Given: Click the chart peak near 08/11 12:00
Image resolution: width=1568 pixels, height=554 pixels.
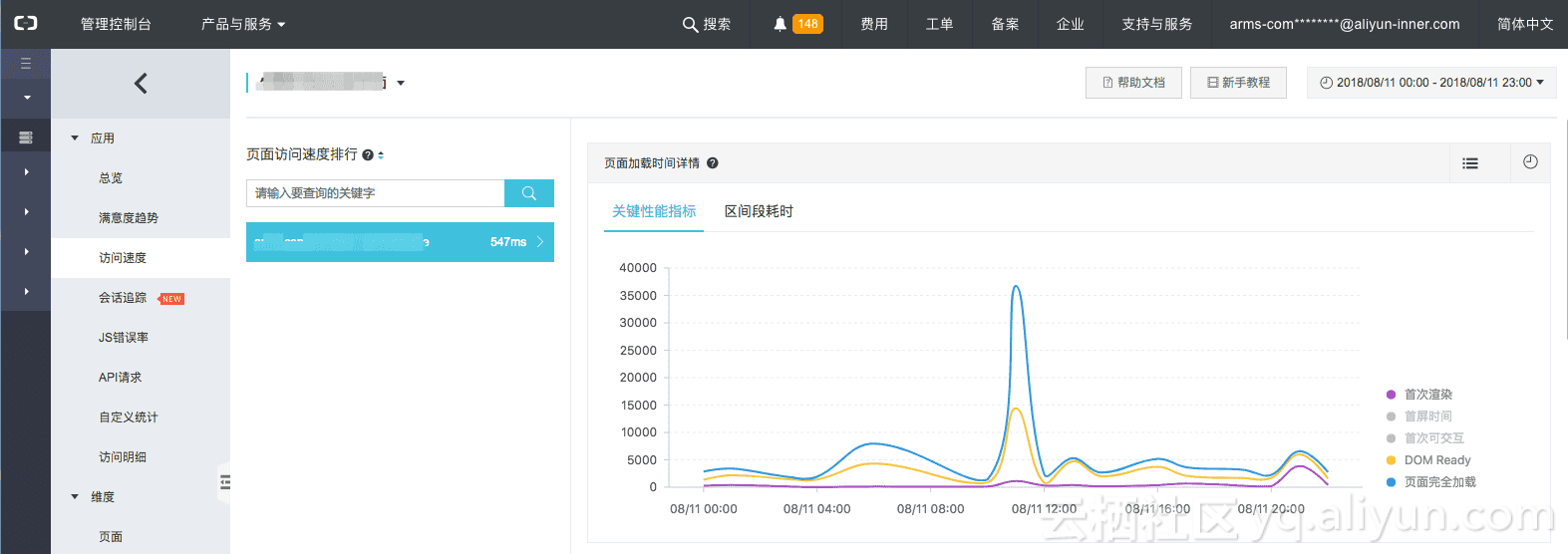Looking at the screenshot, I should (1016, 288).
